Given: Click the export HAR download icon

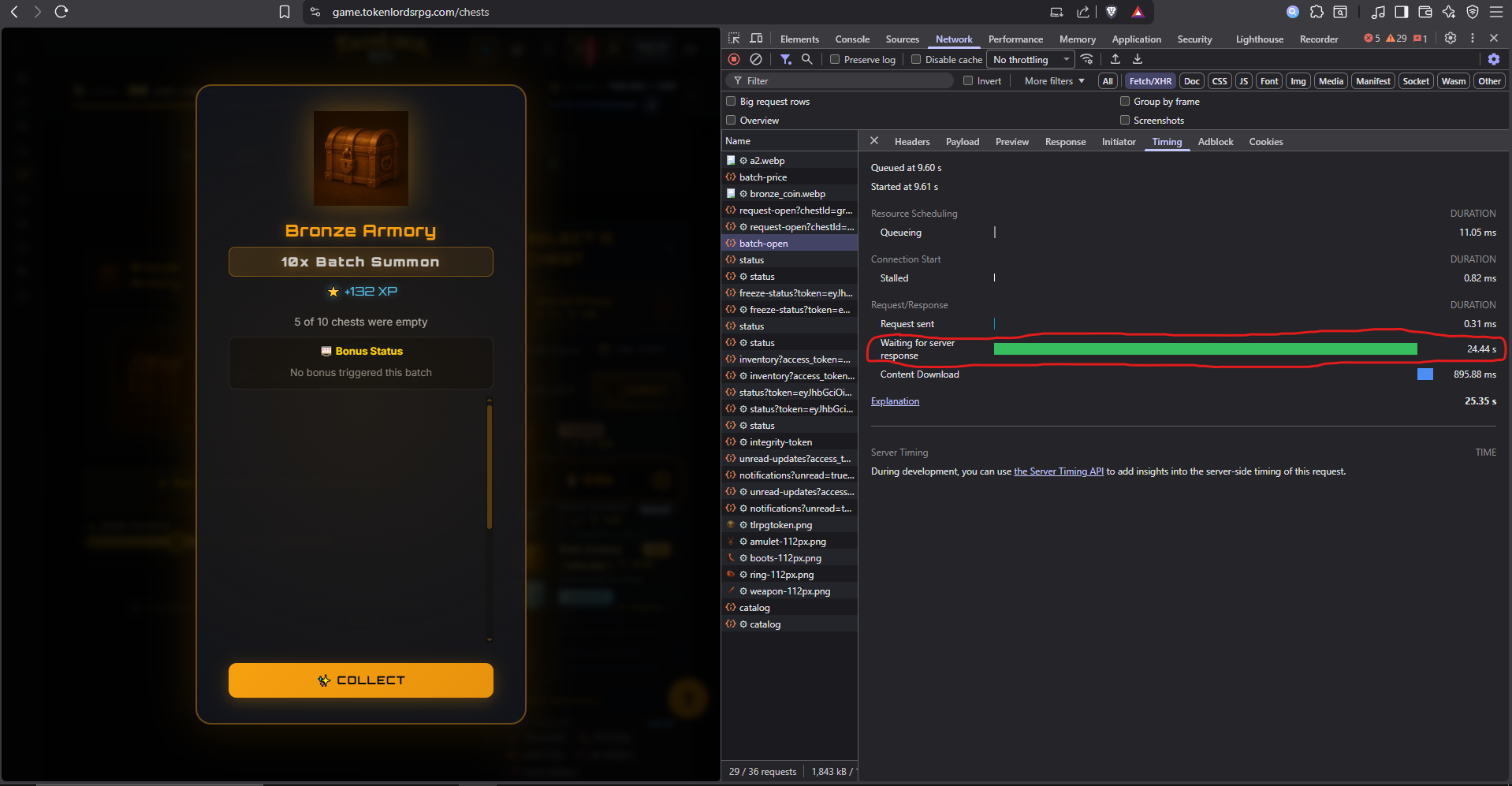Looking at the screenshot, I should (x=1137, y=59).
